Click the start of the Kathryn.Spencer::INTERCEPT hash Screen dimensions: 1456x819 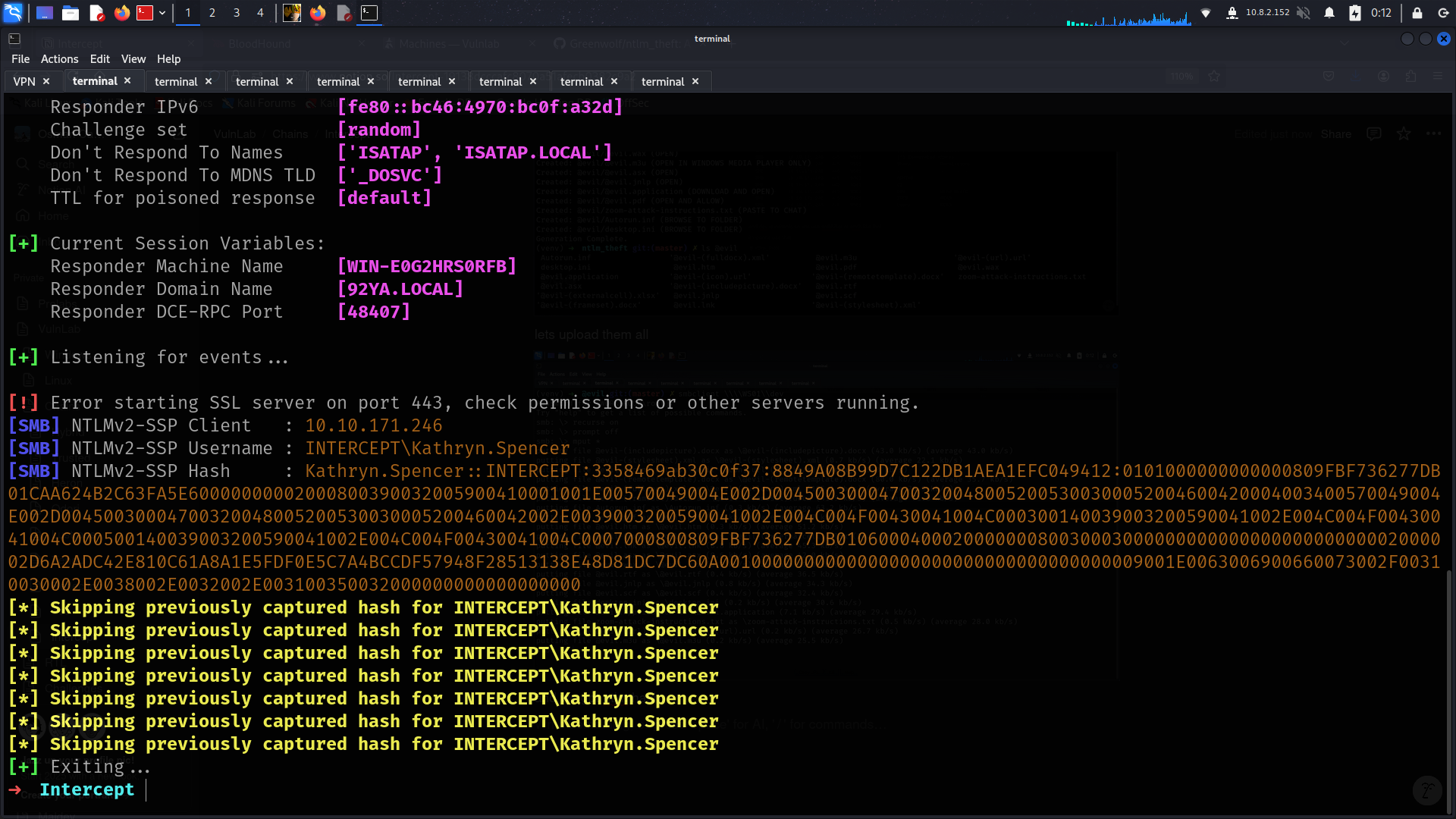tap(443, 471)
